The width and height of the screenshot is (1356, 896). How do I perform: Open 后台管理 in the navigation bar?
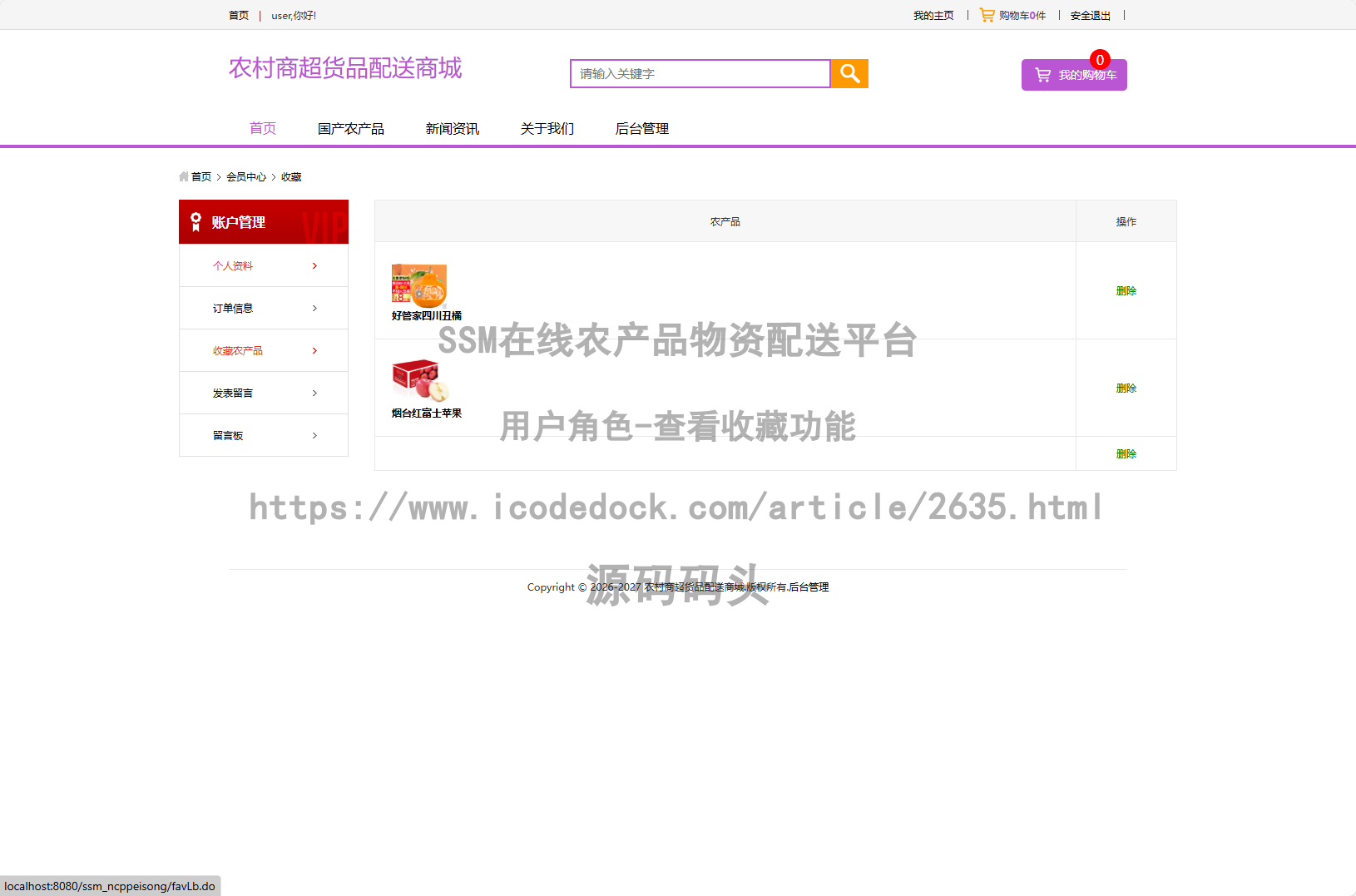tap(641, 128)
